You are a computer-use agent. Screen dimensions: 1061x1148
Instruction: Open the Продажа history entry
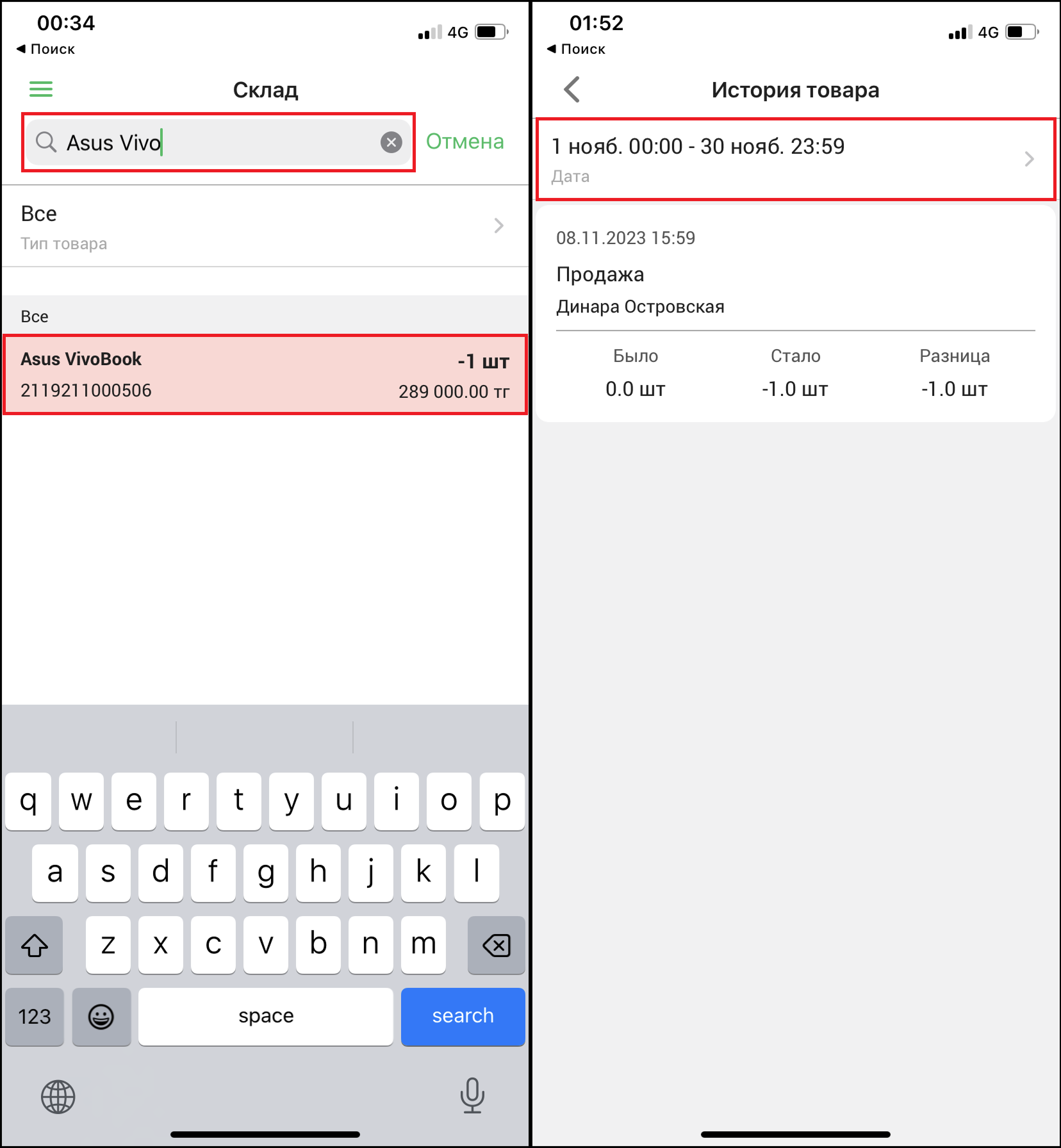point(795,313)
